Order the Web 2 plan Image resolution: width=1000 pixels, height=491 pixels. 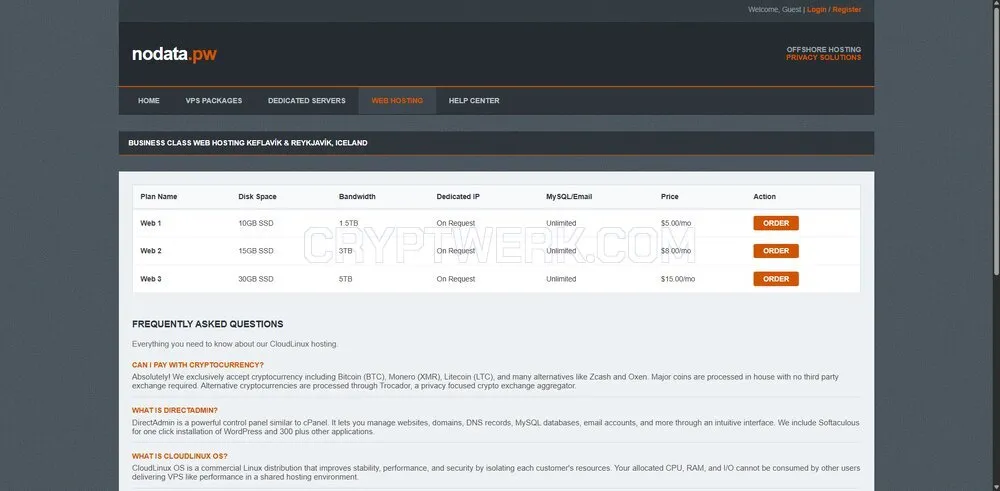776,251
